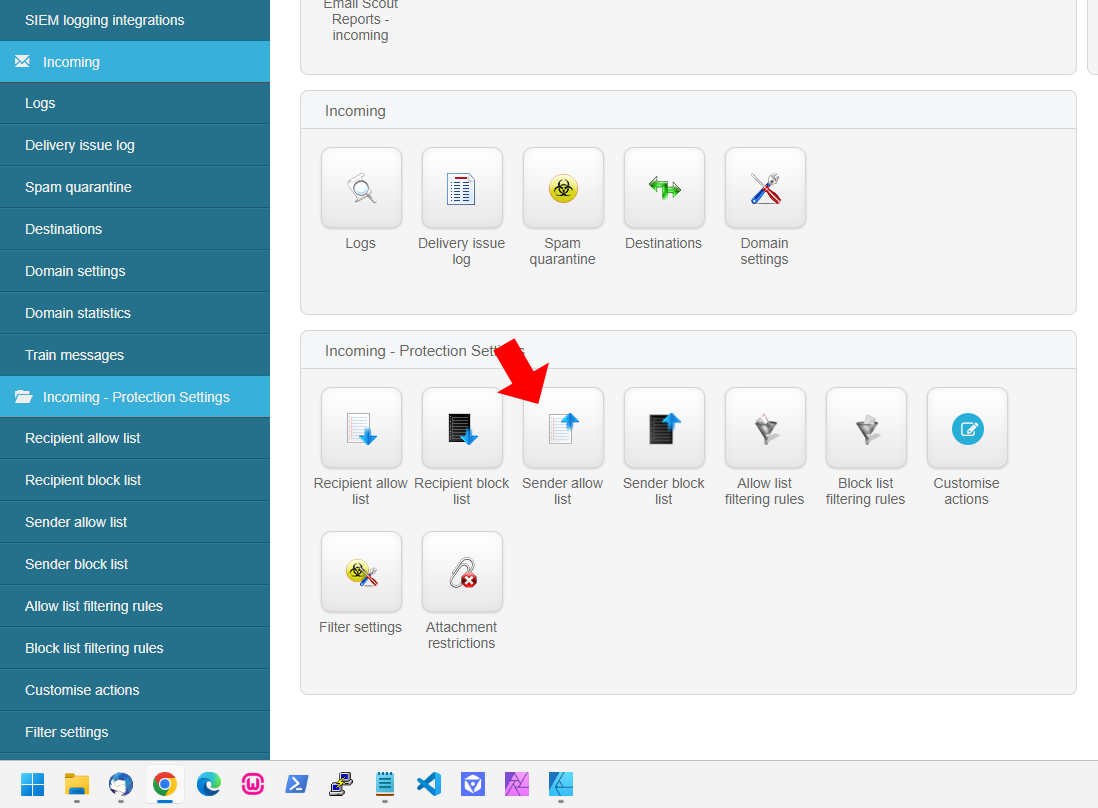Viewport: 1098px width, 808px height.
Task: Open the Destinations green arrows icon
Action: [x=664, y=188]
